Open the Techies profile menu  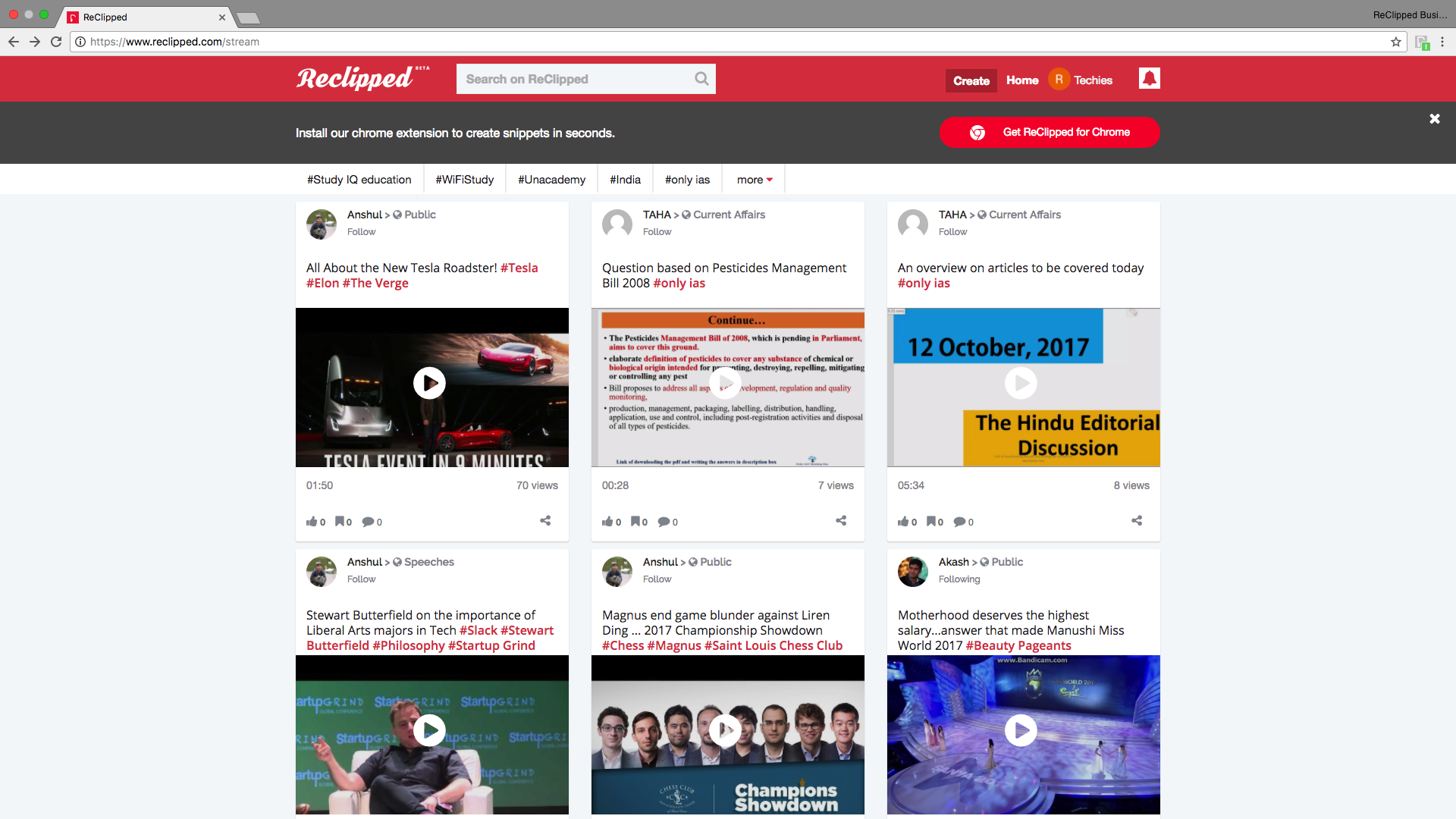pyautogui.click(x=1081, y=80)
